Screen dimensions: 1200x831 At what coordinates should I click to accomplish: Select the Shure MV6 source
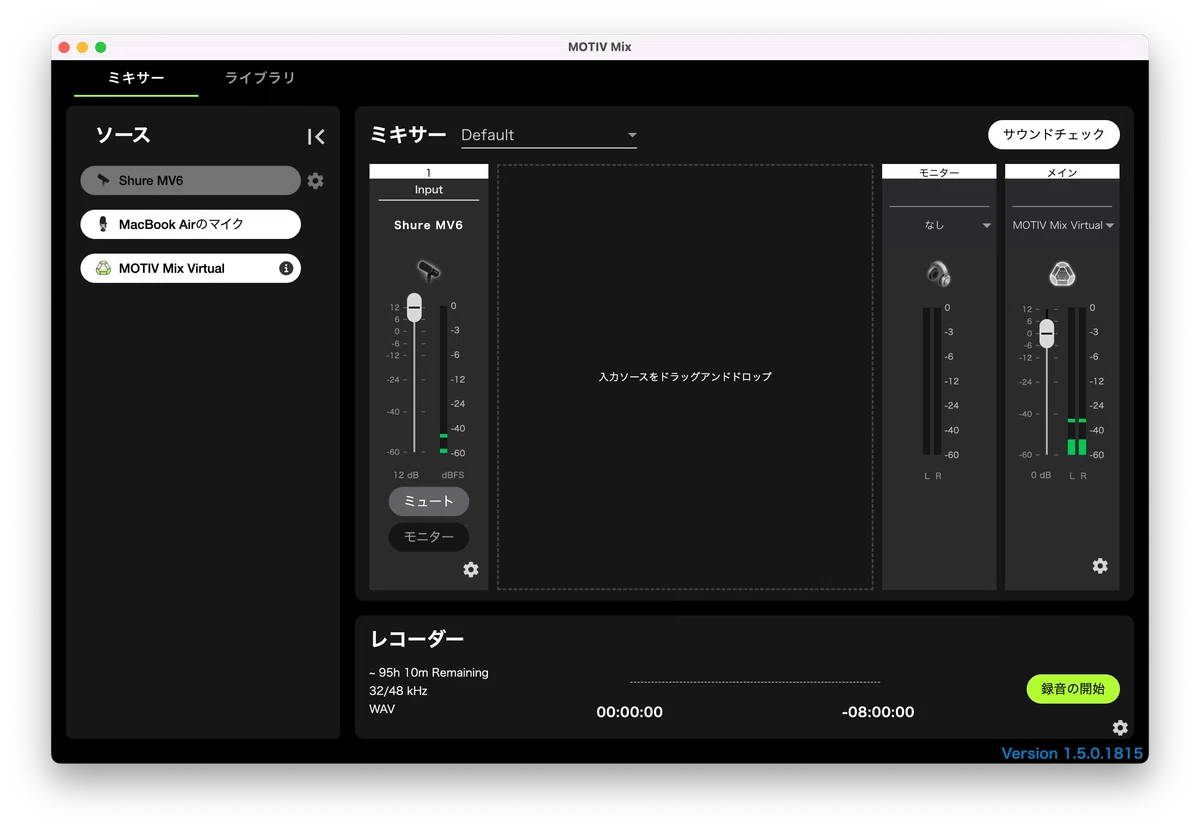pos(191,181)
